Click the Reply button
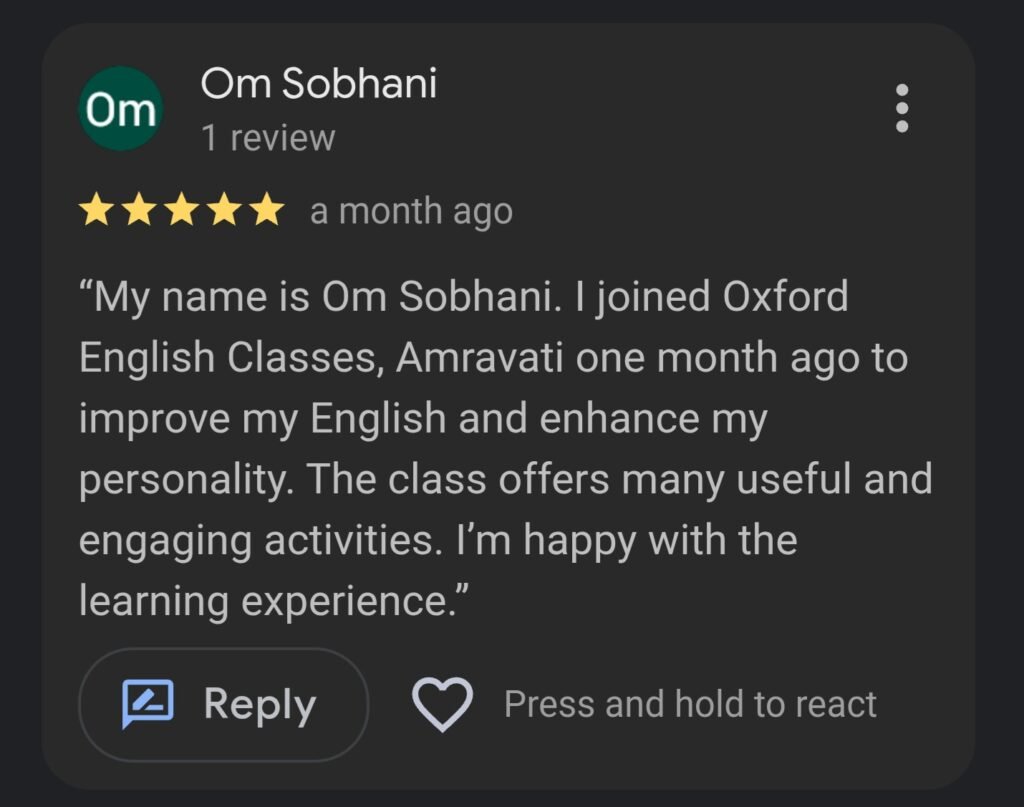 point(221,704)
